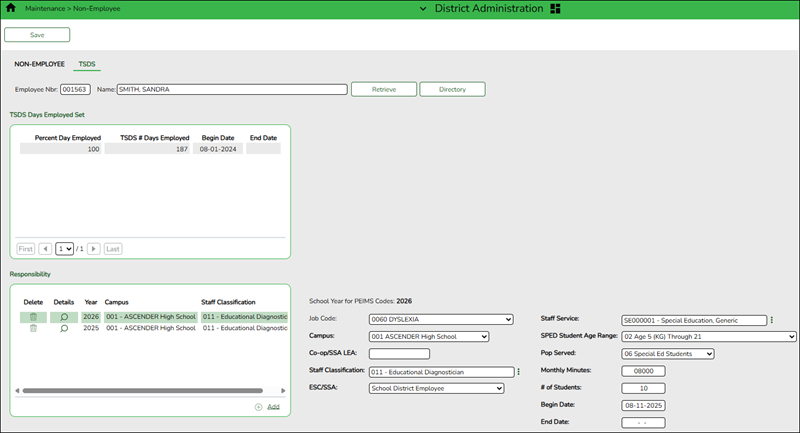Expand the District Administration menu chevron
This screenshot has height=433, width=800.
point(424,8)
